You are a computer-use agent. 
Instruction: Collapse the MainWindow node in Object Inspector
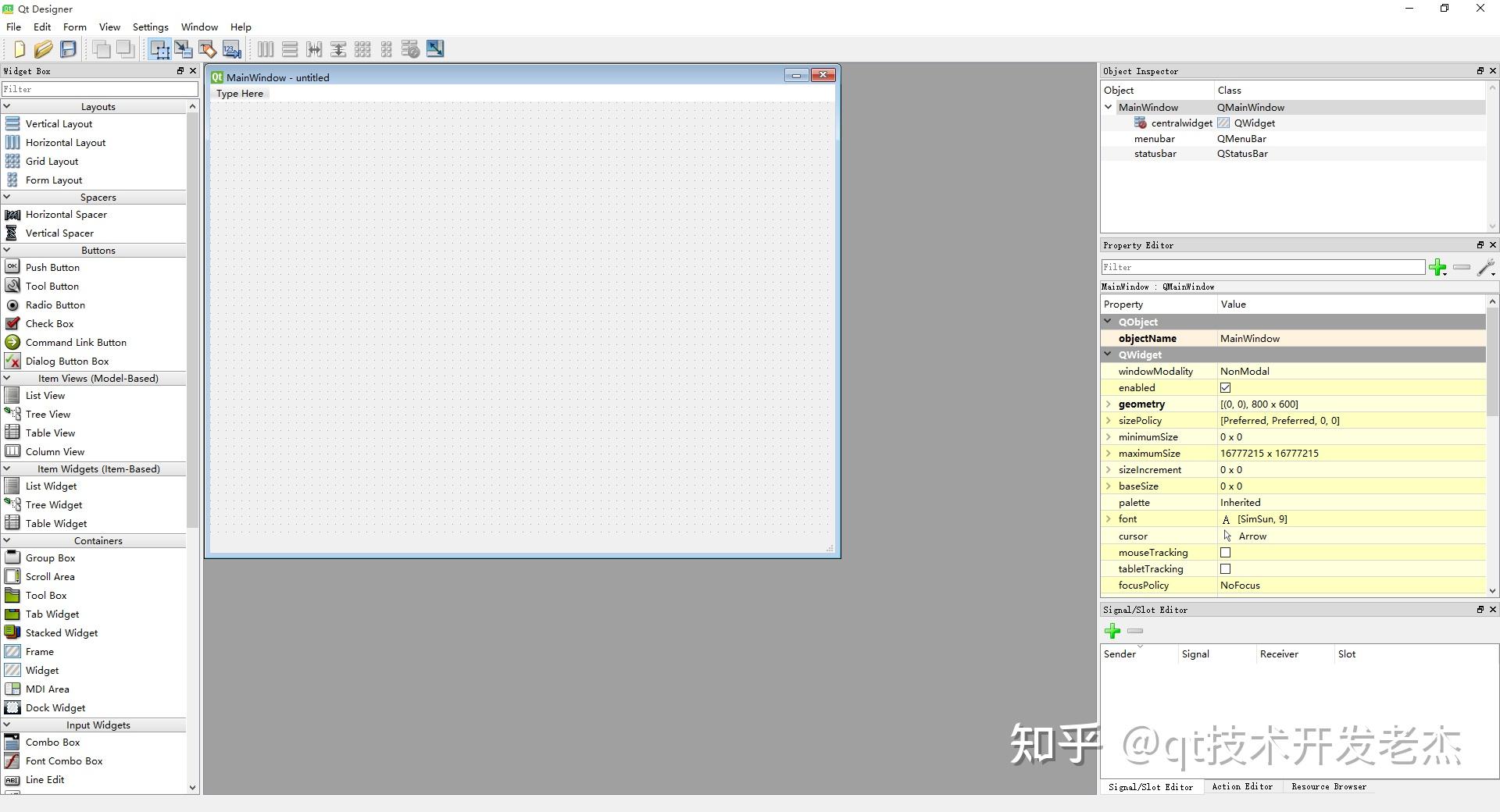click(1107, 107)
